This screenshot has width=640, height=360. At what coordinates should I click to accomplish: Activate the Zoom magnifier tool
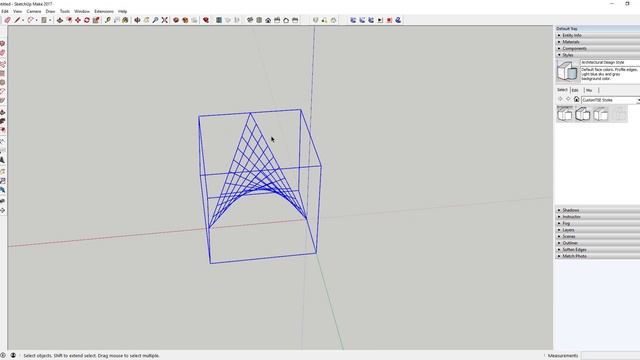click(155, 20)
